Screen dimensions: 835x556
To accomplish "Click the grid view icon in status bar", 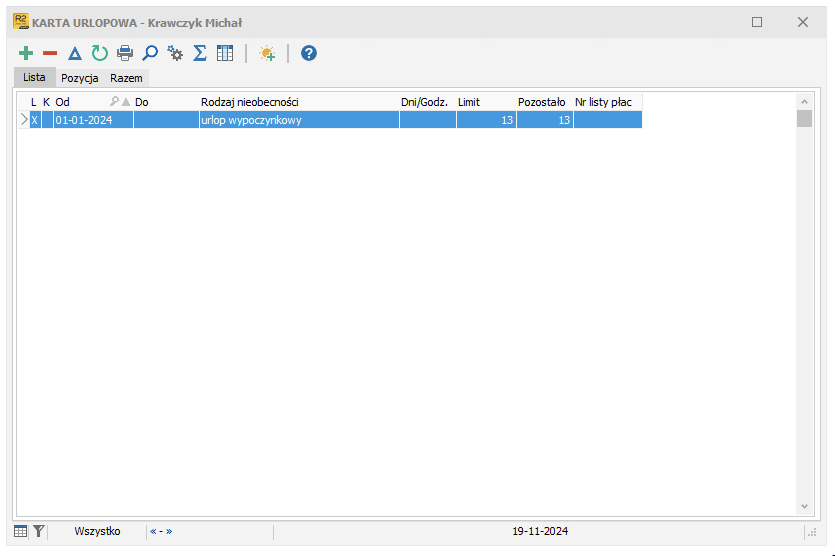I will tap(20, 531).
